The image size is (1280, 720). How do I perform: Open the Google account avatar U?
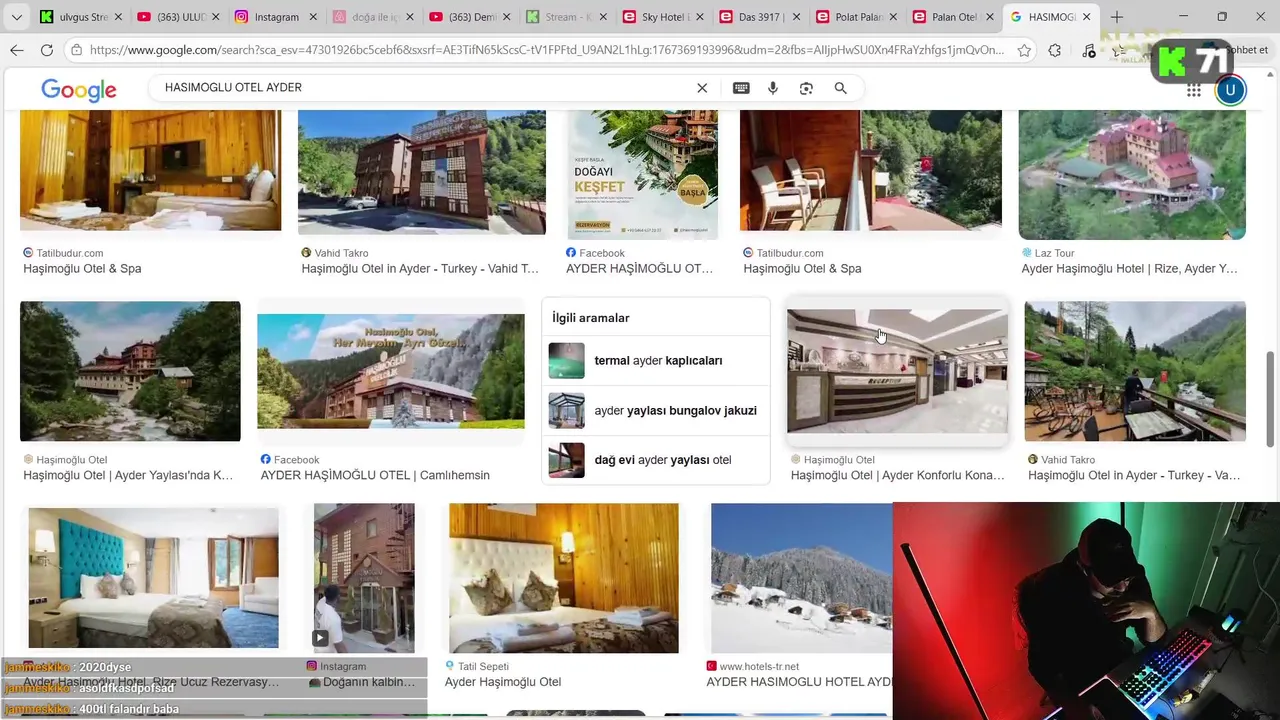coord(1230,90)
